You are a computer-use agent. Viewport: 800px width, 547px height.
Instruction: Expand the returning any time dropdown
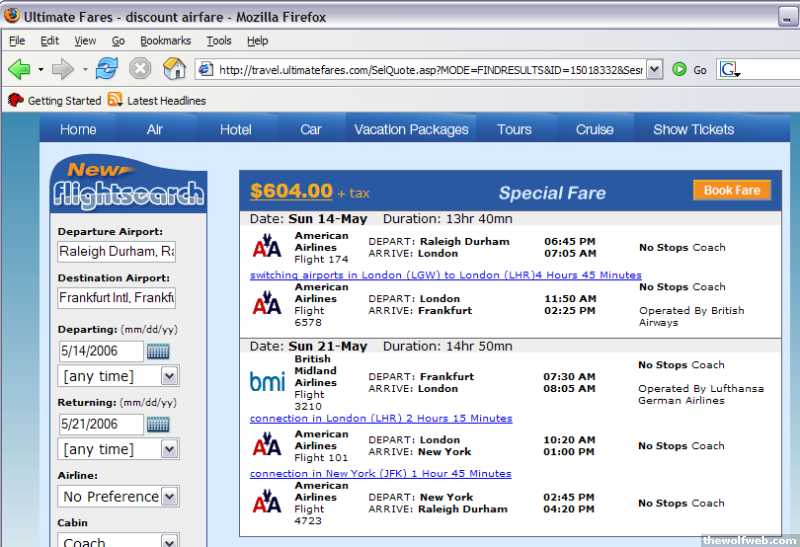(169, 449)
